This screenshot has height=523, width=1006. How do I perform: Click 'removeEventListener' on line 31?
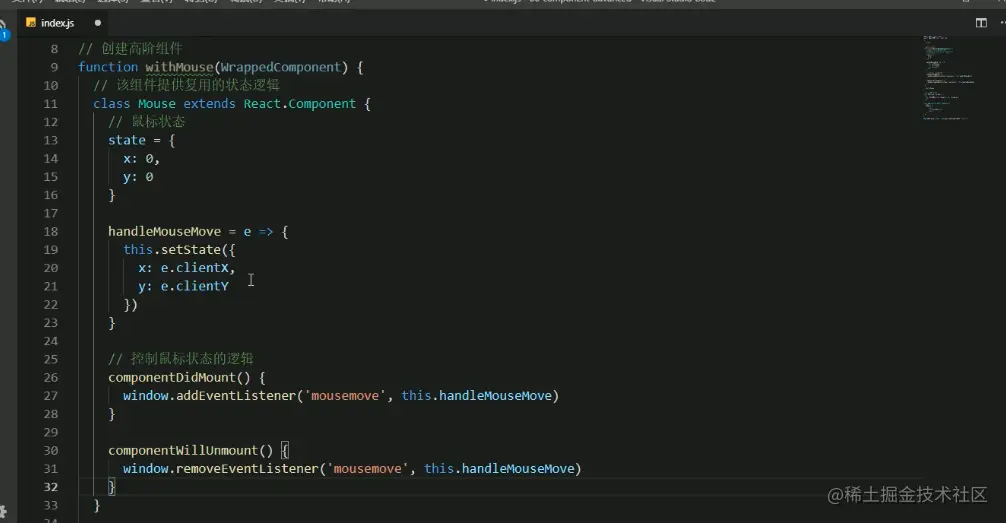247,469
